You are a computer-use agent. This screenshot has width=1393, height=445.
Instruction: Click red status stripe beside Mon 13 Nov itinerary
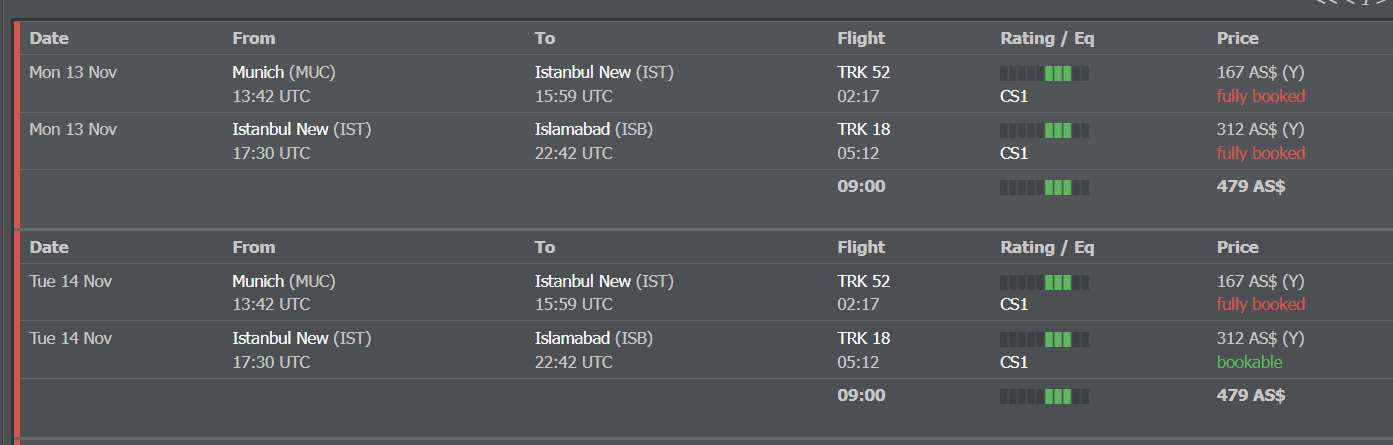coord(17,125)
